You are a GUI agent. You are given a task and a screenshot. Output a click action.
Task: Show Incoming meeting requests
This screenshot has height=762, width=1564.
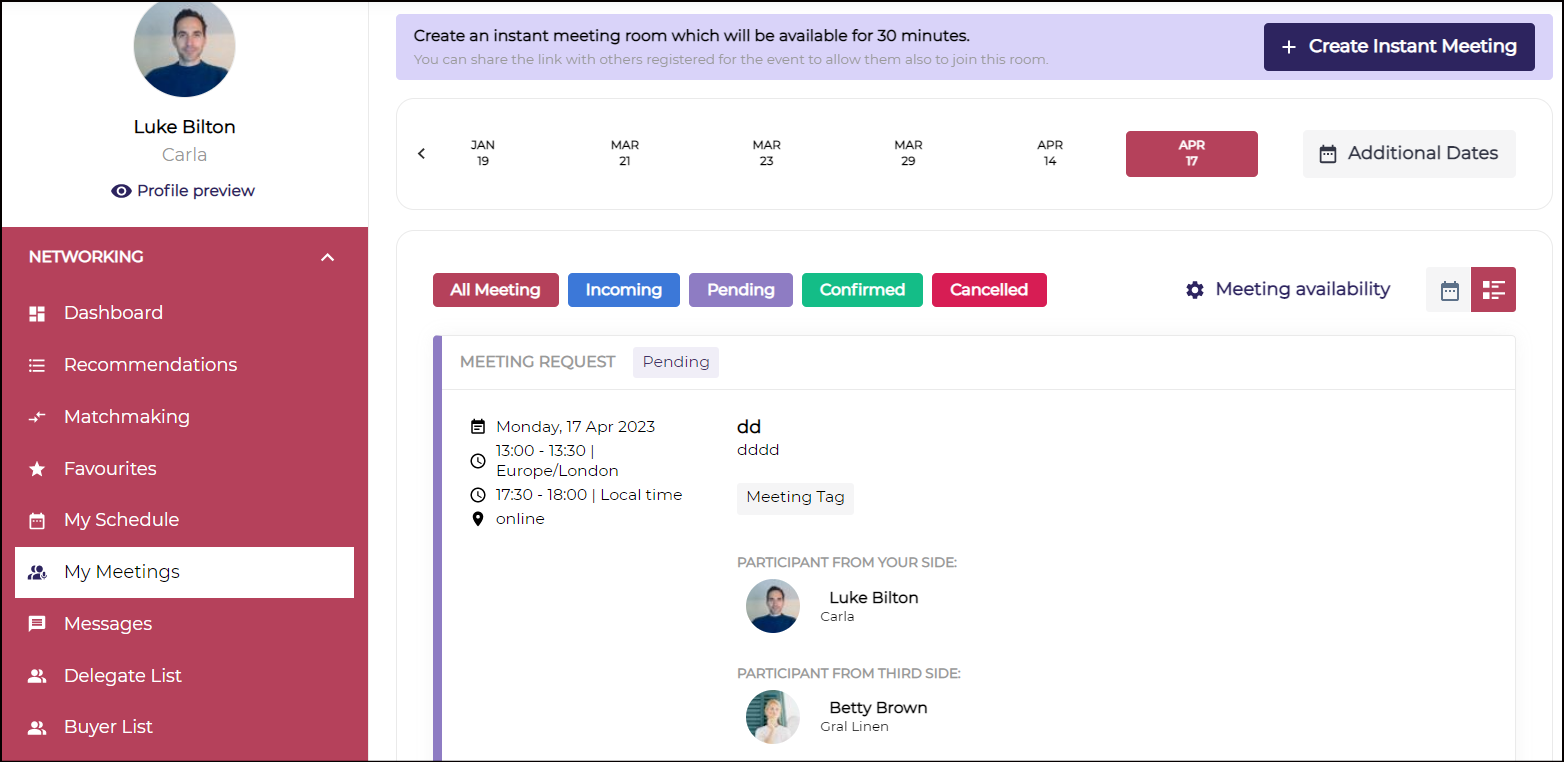pos(623,290)
